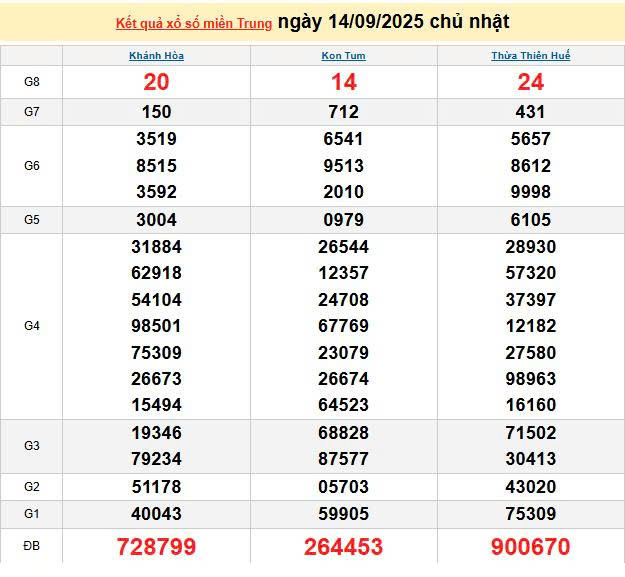Select G1 number 59905
625x577 pixels.
pyautogui.click(x=344, y=514)
